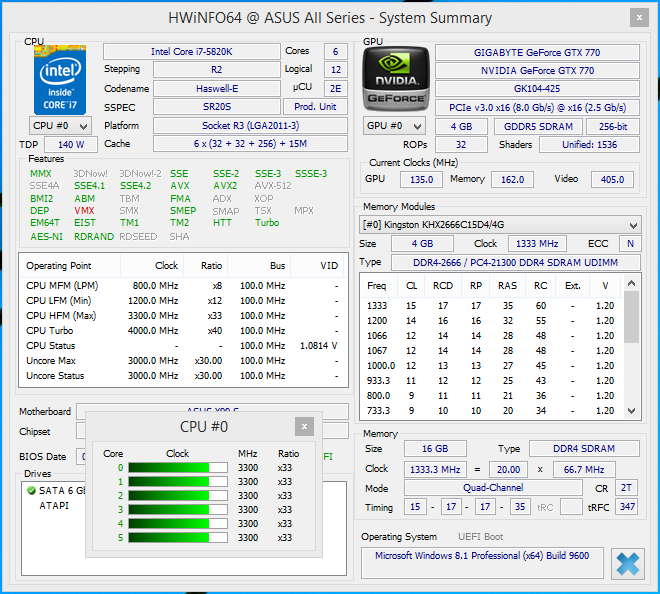Viewport: 660px width, 594px height.
Task: Click the tRFC 347 value field
Action: pyautogui.click(x=627, y=506)
